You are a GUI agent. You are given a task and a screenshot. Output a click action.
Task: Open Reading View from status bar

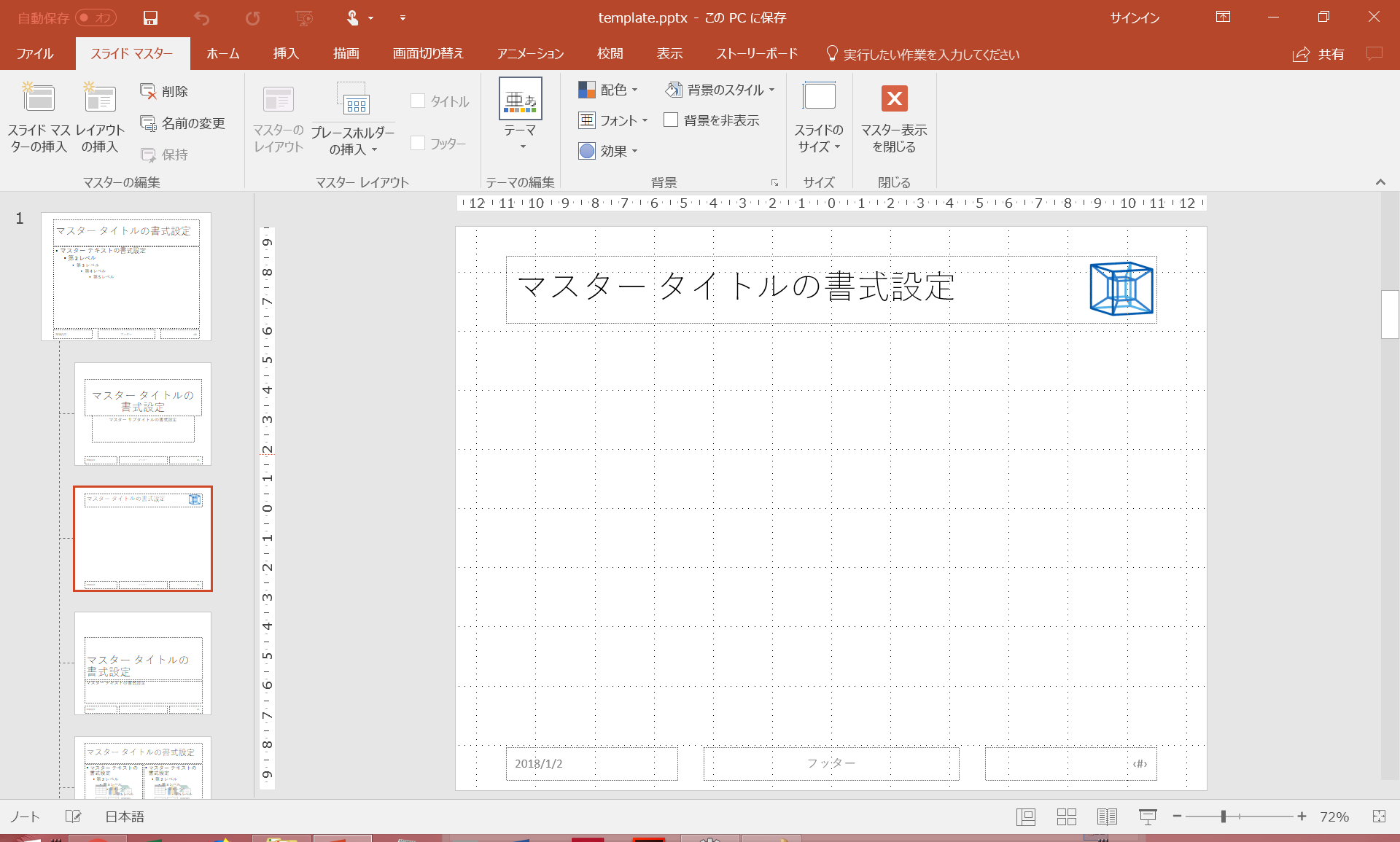(x=1107, y=816)
